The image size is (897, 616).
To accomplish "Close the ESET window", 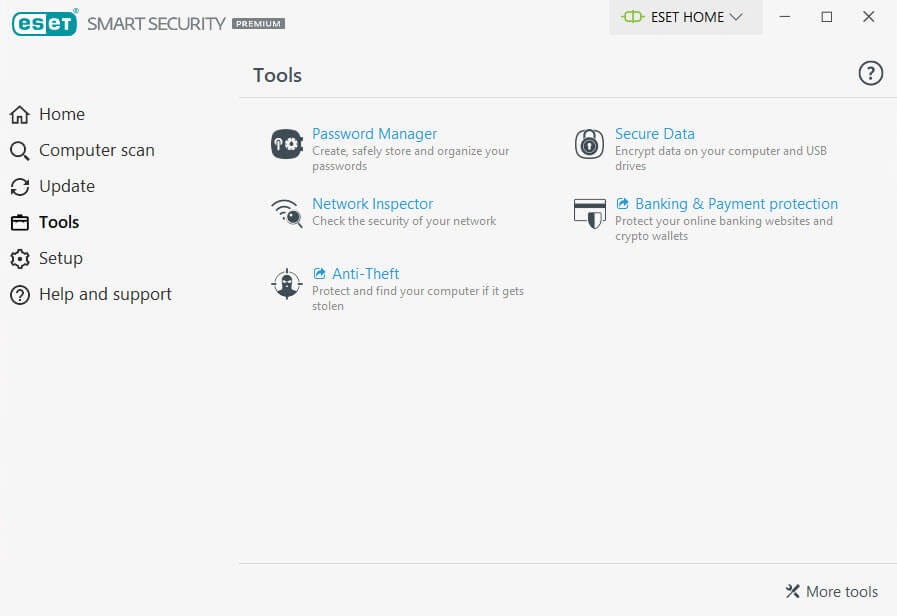I will (868, 17).
